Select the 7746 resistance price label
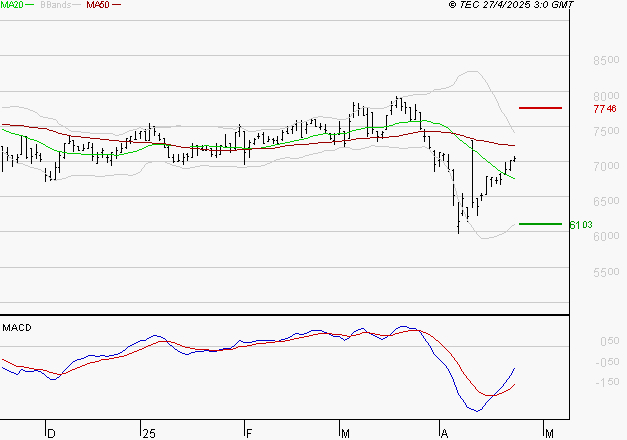The width and height of the screenshot is (627, 440). (604, 109)
